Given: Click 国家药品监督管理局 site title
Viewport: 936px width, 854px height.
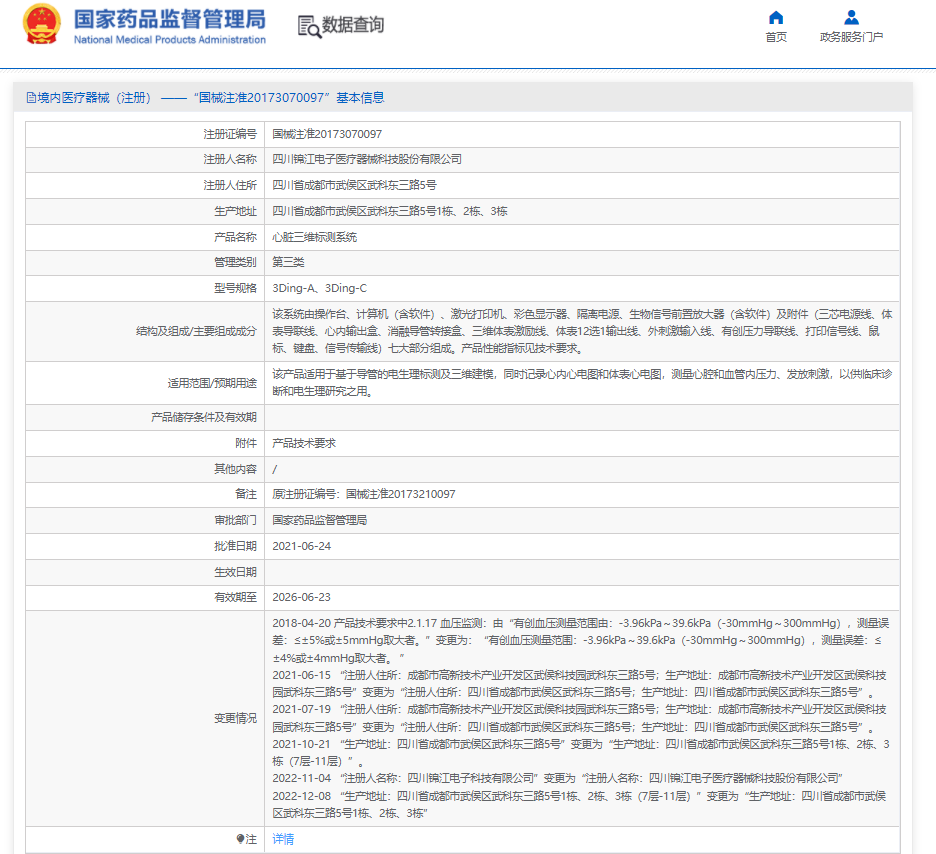Looking at the screenshot, I should [x=170, y=19].
